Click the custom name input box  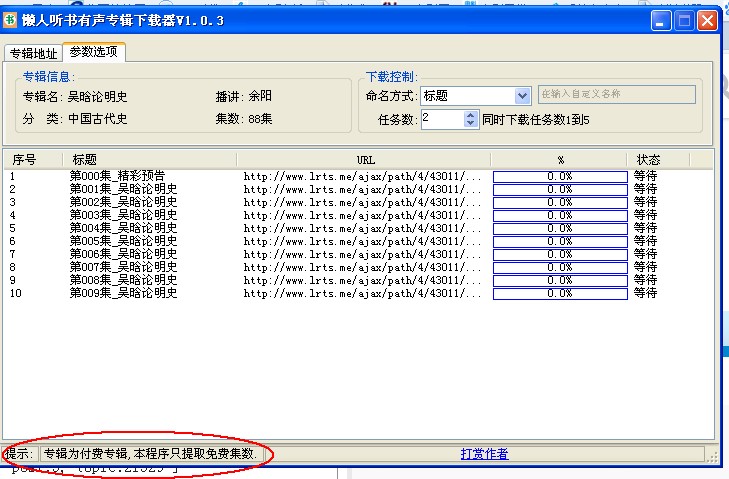click(x=616, y=95)
